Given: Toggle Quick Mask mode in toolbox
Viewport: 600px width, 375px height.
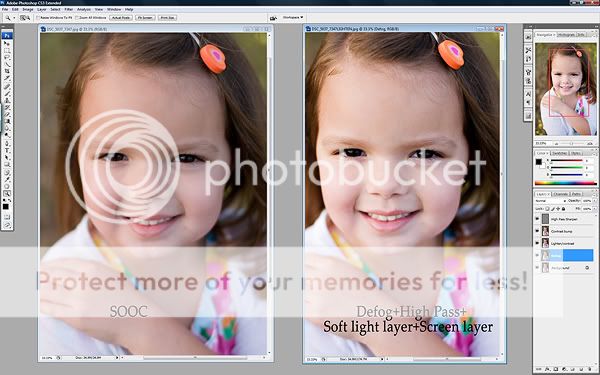Looking at the screenshot, I should (7, 217).
